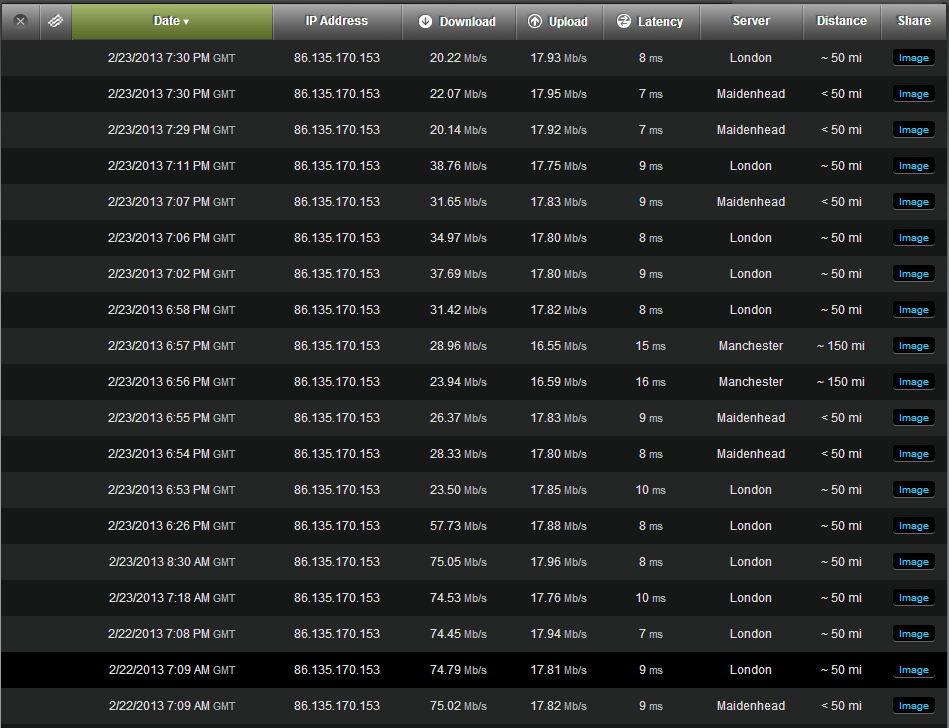Sort by the Download column label

467,22
